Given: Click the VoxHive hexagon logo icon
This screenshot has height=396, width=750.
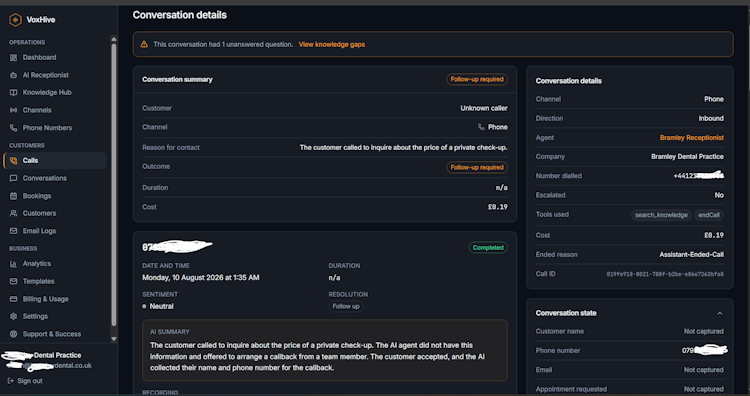Looking at the screenshot, I should click(x=15, y=20).
